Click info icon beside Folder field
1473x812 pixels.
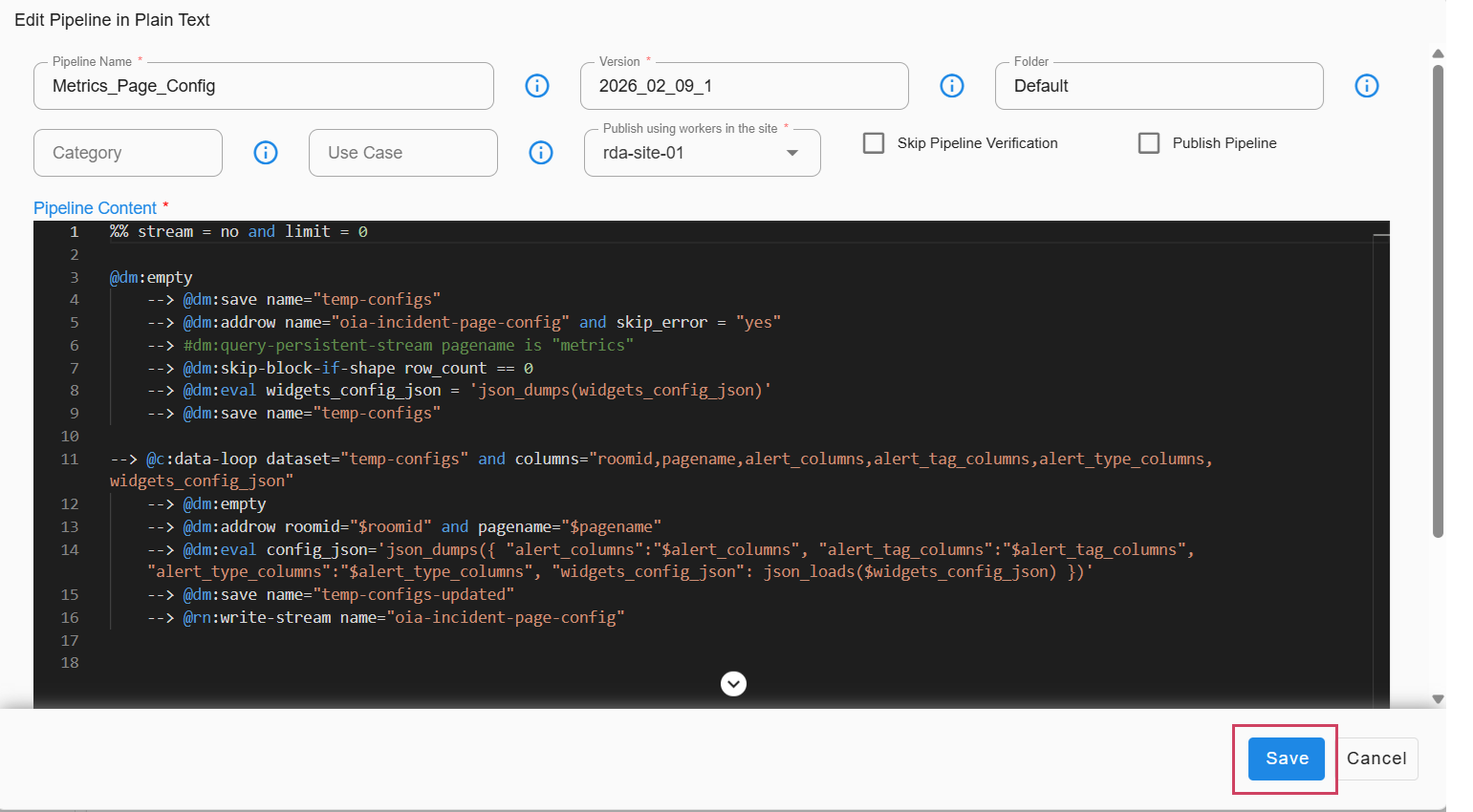[x=1367, y=86]
